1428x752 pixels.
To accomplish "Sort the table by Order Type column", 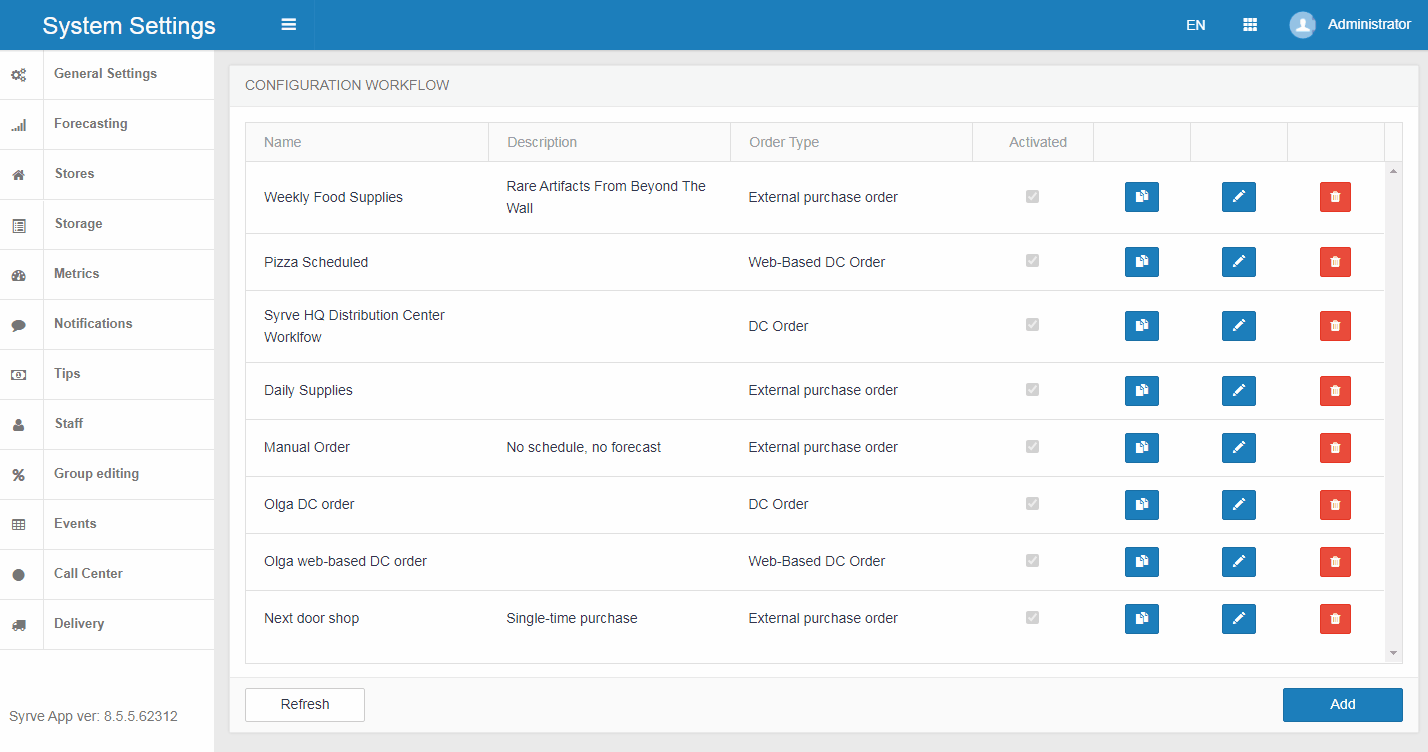I will pos(784,142).
